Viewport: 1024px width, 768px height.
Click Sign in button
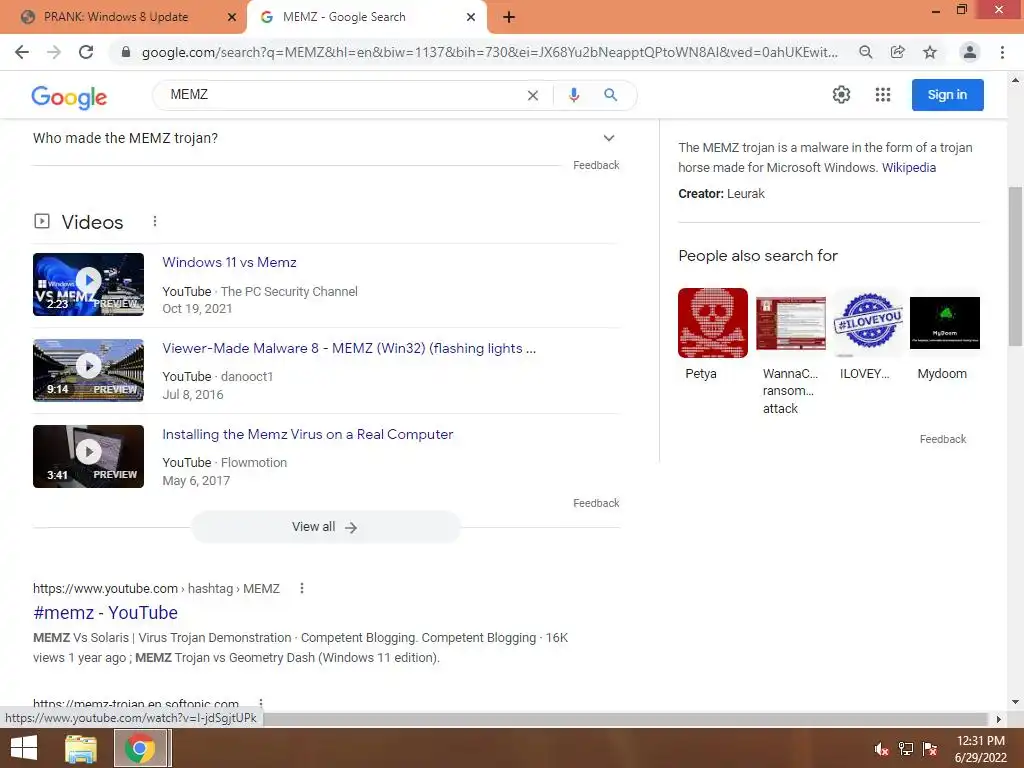[x=948, y=95]
